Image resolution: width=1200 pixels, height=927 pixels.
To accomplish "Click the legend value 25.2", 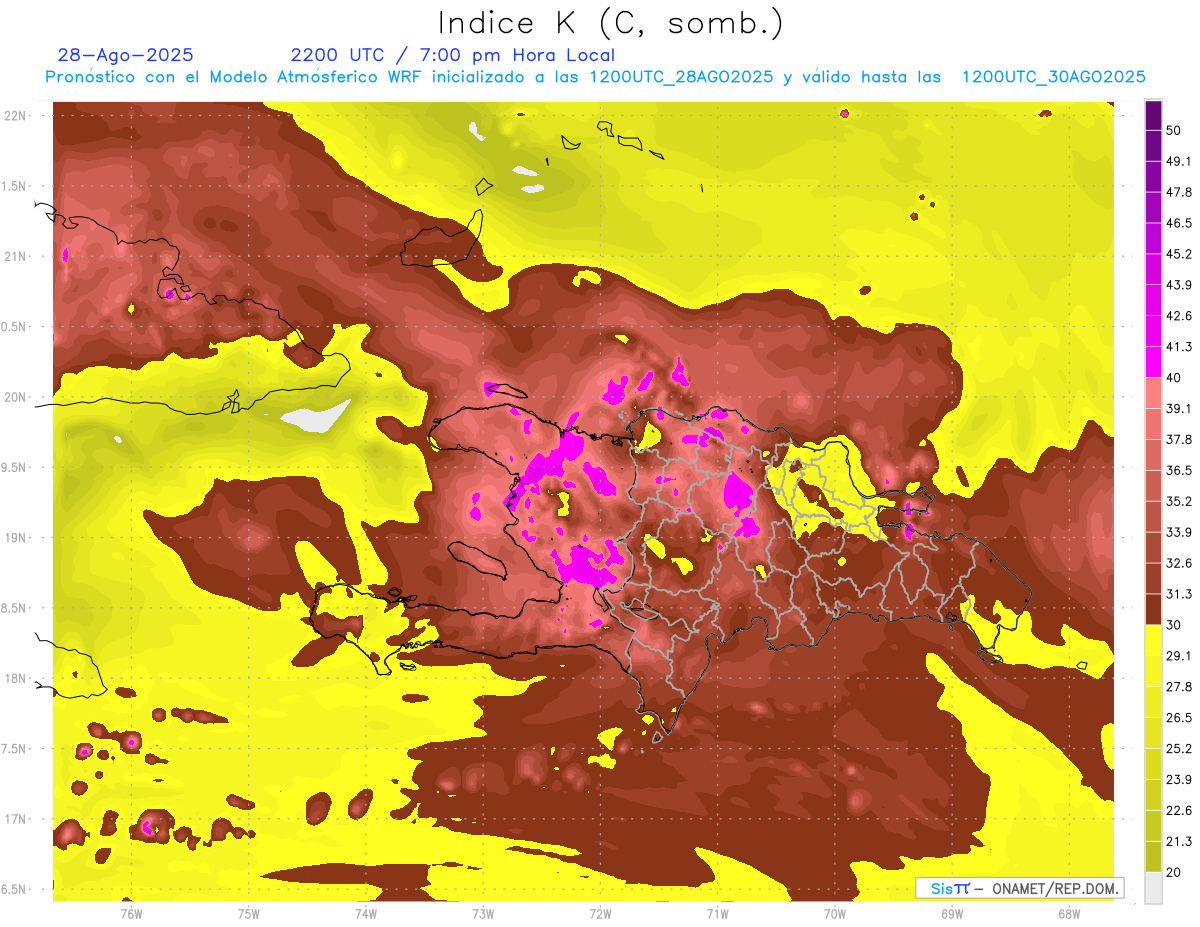I will 1179,749.
